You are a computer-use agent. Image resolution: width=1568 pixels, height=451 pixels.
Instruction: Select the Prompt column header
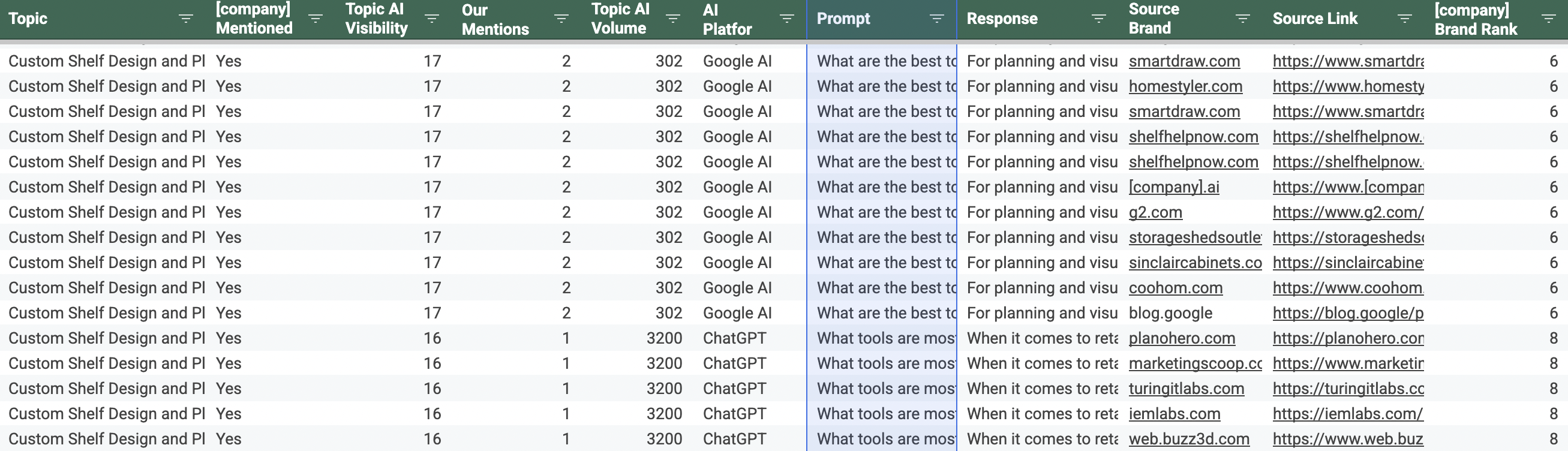(881, 19)
